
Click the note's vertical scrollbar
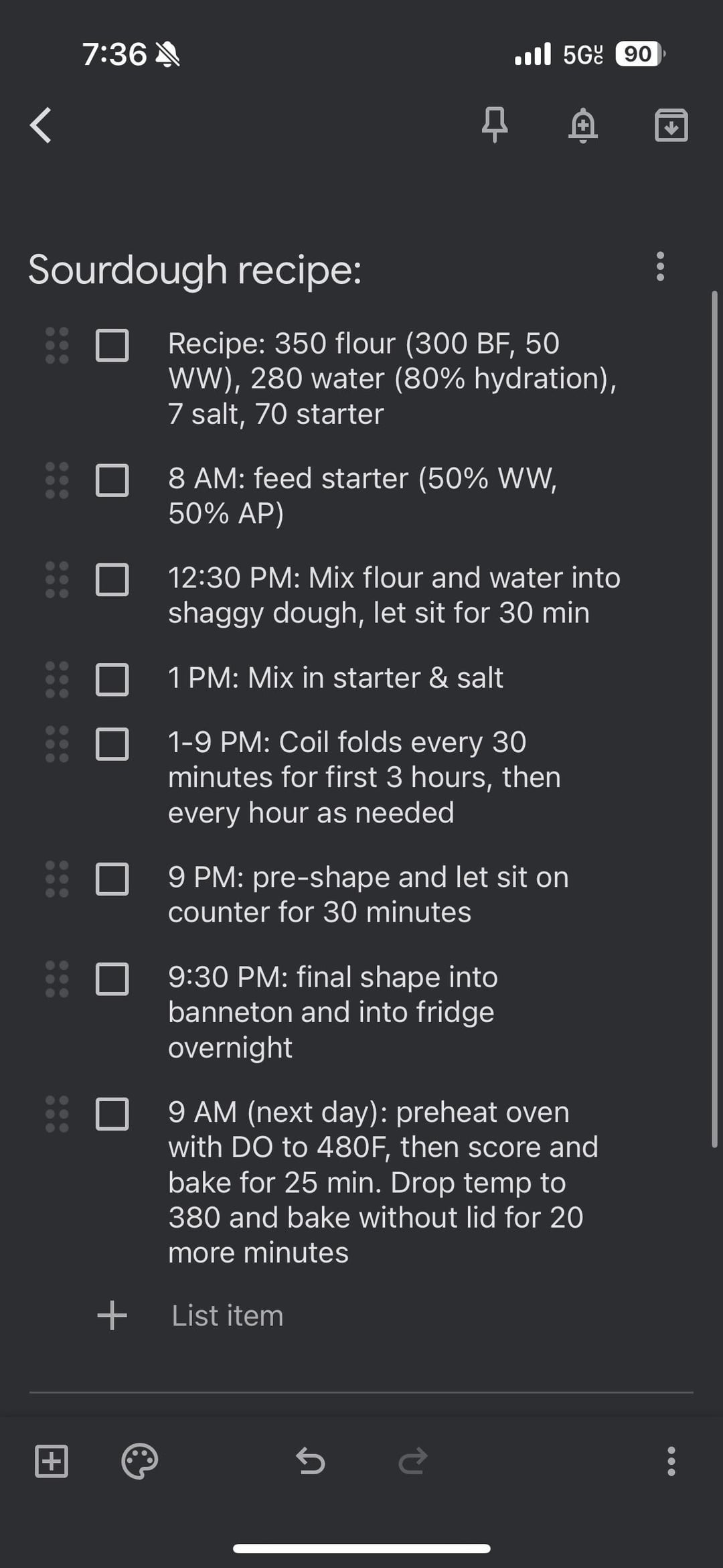pos(714,717)
